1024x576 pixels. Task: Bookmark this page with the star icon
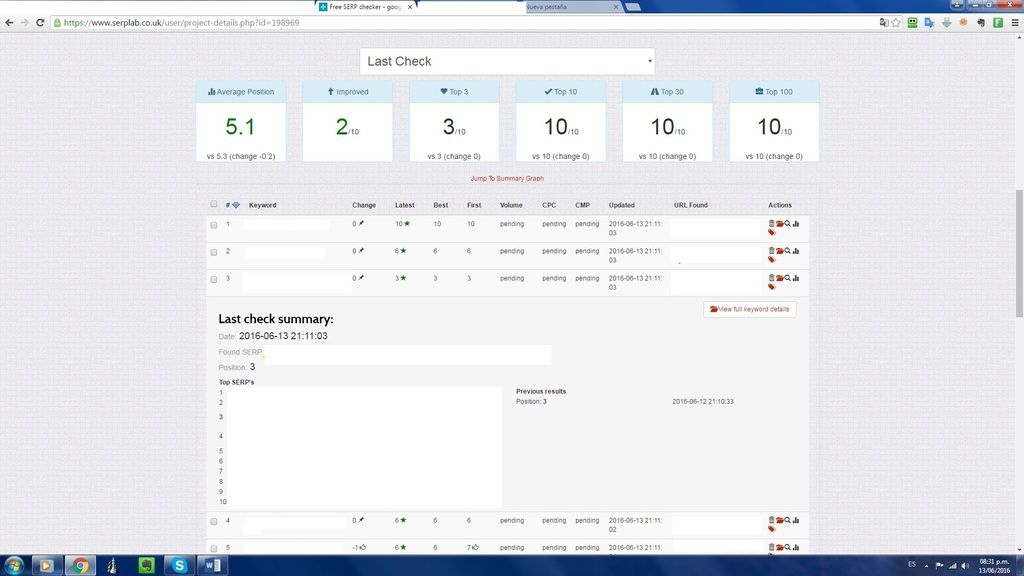[896, 23]
